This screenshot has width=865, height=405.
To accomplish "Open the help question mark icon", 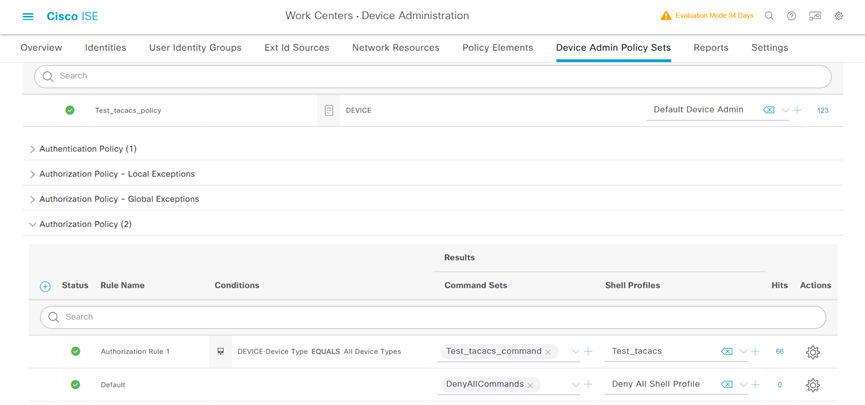I will pyautogui.click(x=792, y=16).
